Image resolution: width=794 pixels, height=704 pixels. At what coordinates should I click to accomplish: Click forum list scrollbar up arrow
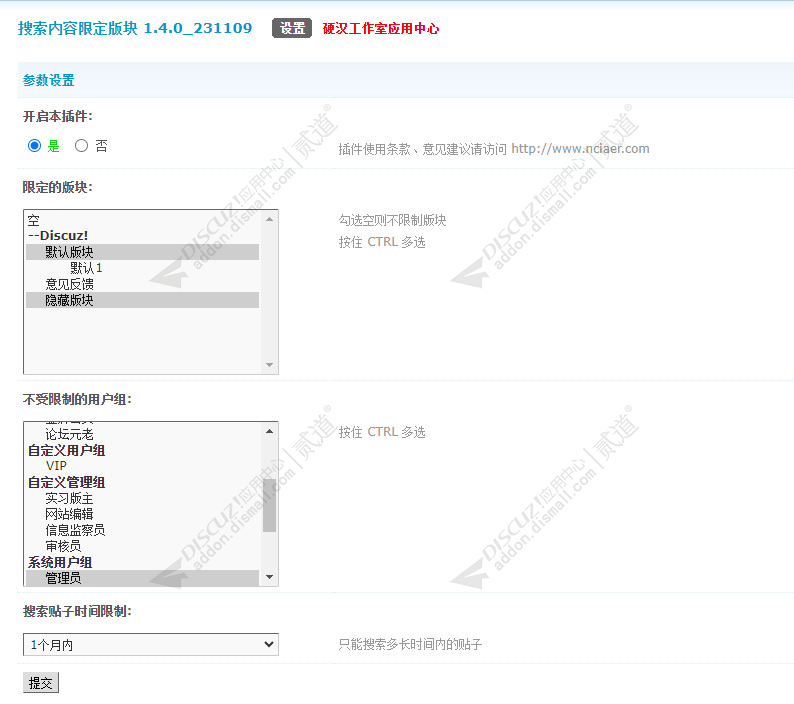(269, 219)
